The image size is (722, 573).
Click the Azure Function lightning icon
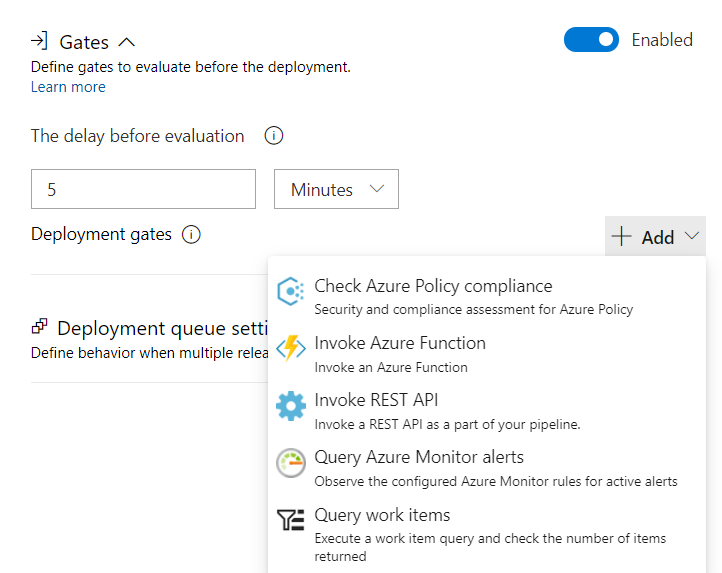291,348
